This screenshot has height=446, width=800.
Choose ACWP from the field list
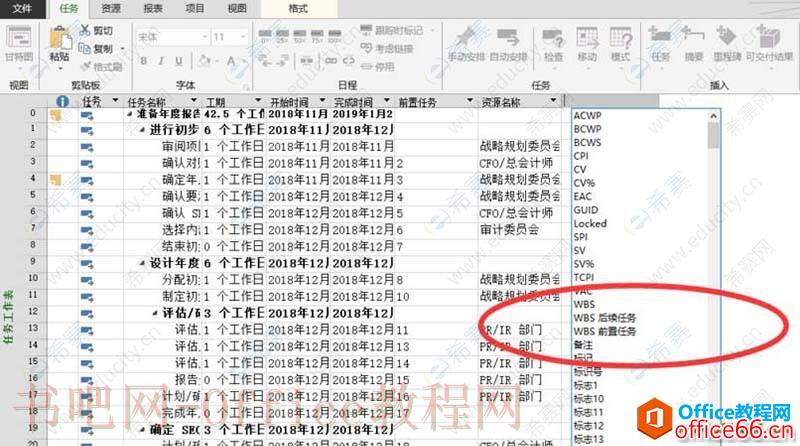click(x=588, y=116)
